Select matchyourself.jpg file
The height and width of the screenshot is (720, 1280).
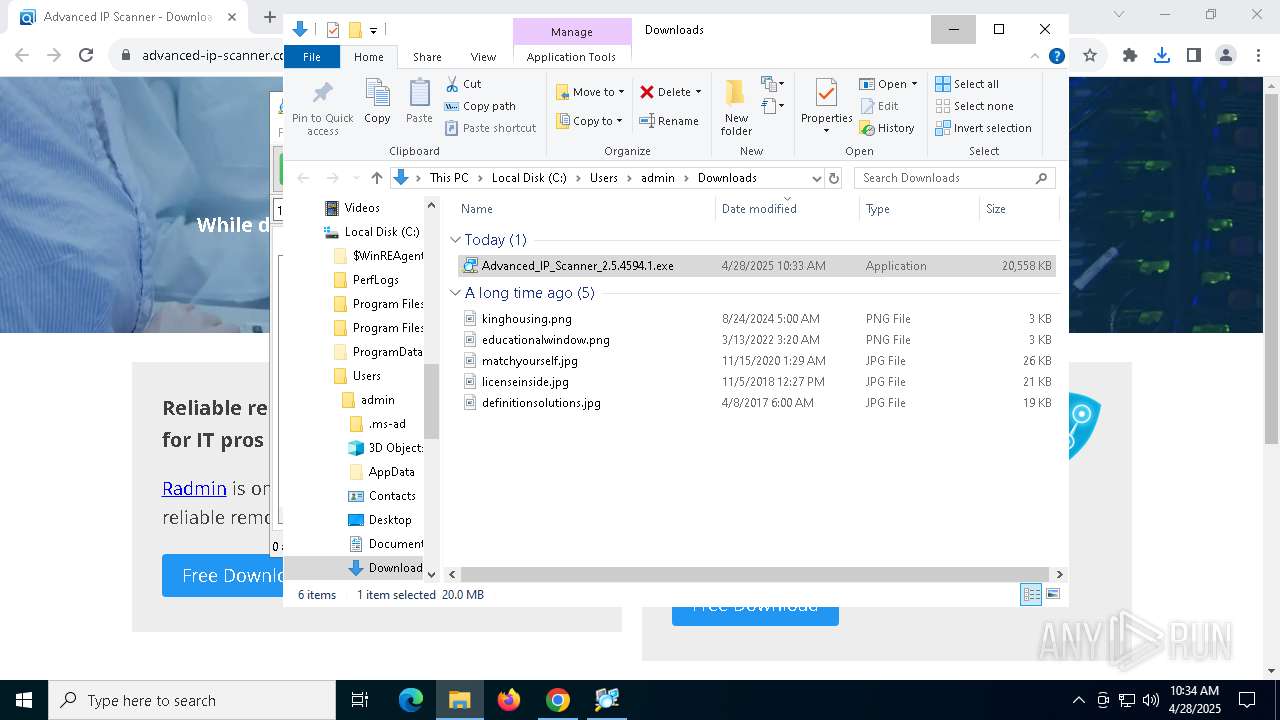pos(757,361)
